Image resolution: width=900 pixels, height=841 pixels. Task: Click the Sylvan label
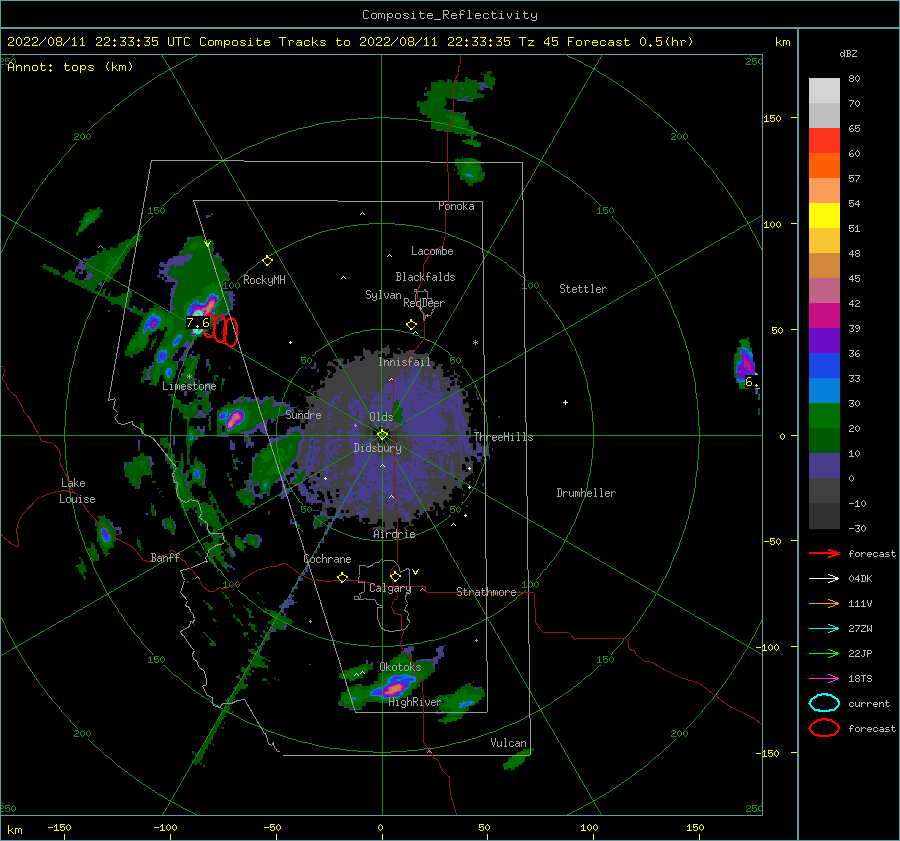(x=383, y=295)
